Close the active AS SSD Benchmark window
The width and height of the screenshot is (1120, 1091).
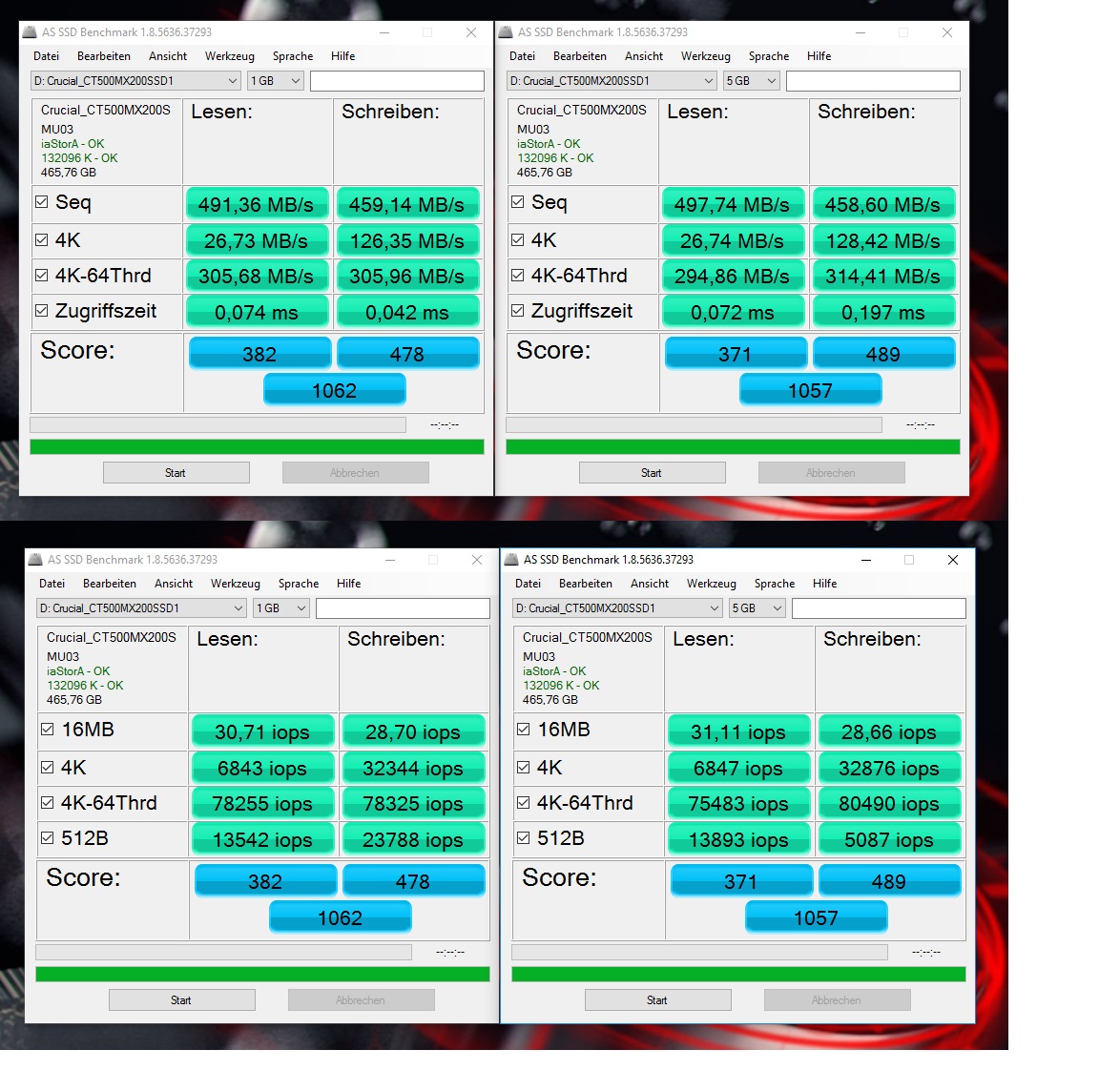click(x=952, y=560)
